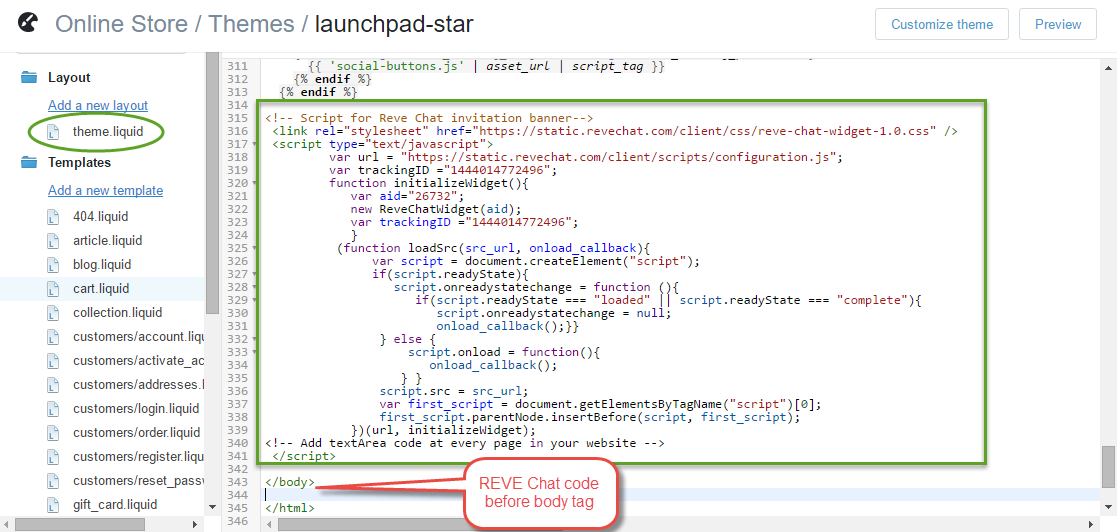Viewport: 1117px width, 532px height.
Task: Open the customers/addresses template file
Action: (138, 385)
